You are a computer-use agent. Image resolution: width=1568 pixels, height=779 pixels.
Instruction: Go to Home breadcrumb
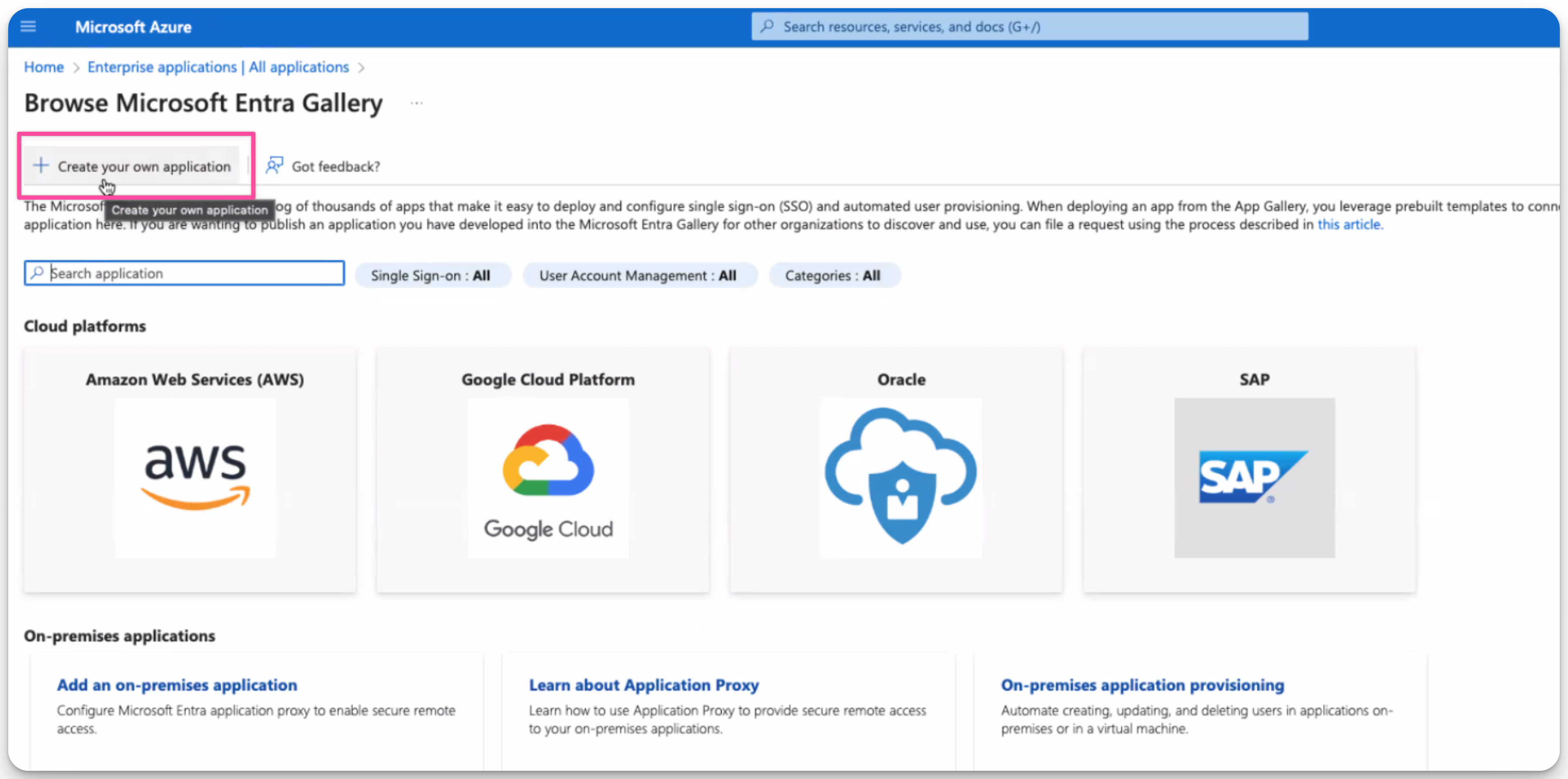coord(44,67)
